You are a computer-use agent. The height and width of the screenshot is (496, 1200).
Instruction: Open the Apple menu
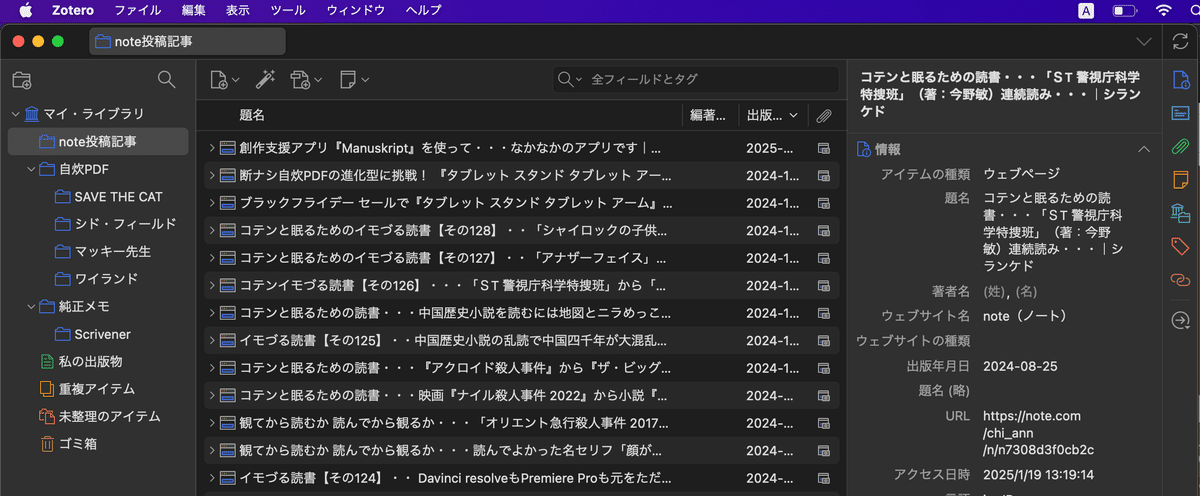coord(25,10)
